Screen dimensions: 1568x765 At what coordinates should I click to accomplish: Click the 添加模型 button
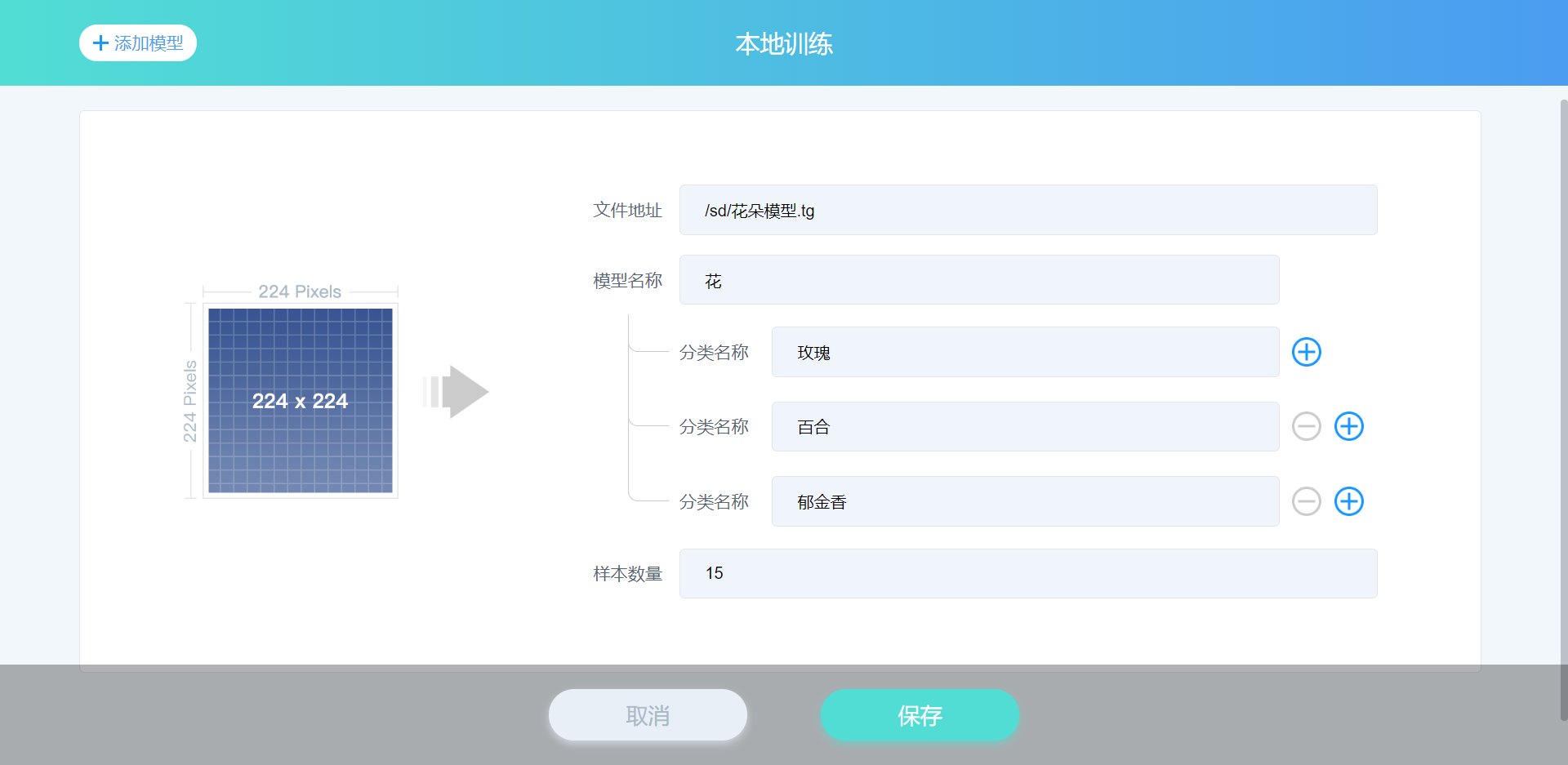(x=138, y=43)
